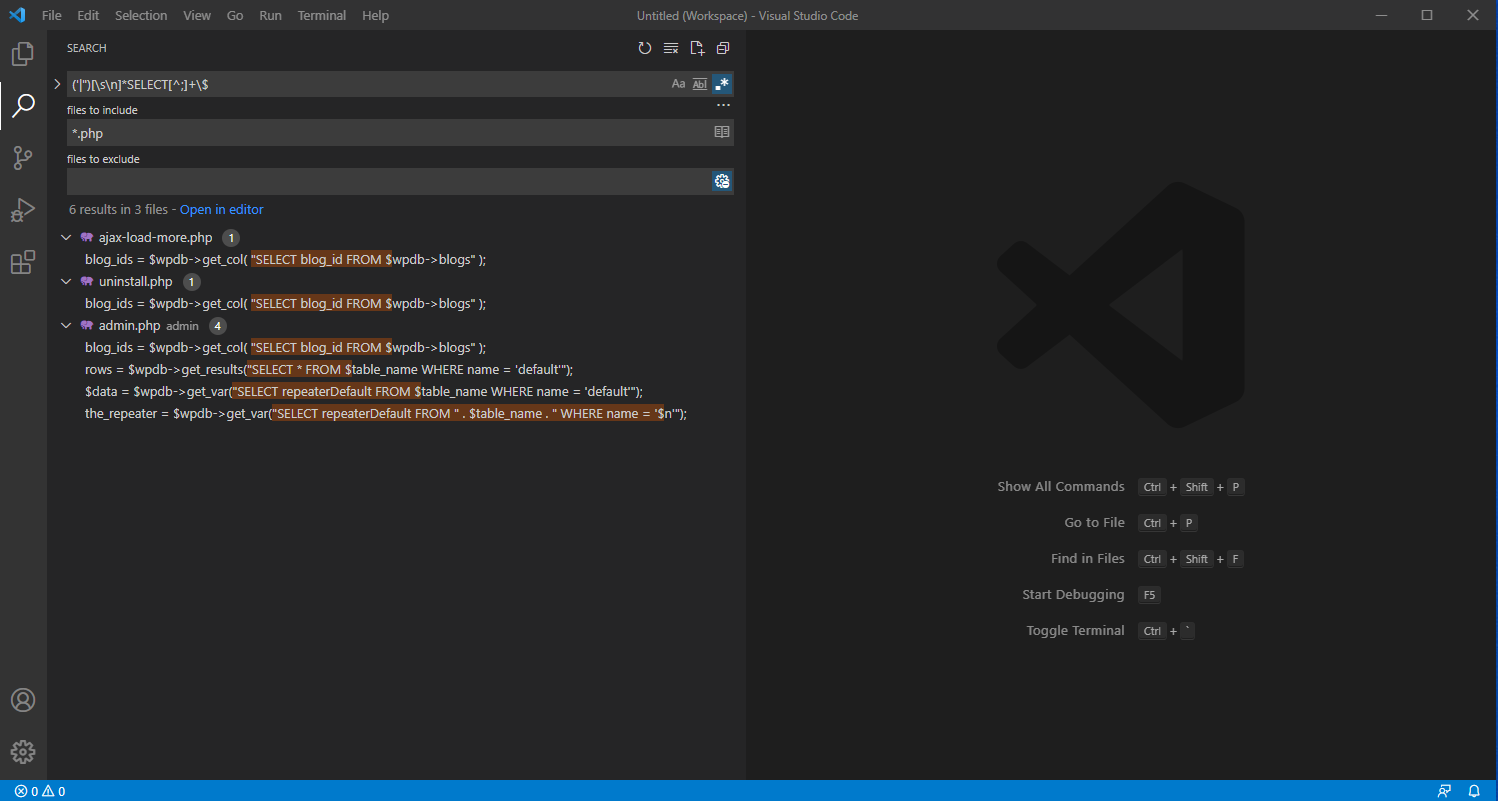Image resolution: width=1498 pixels, height=801 pixels.
Task: Open a new search editor
Action: coord(697,48)
